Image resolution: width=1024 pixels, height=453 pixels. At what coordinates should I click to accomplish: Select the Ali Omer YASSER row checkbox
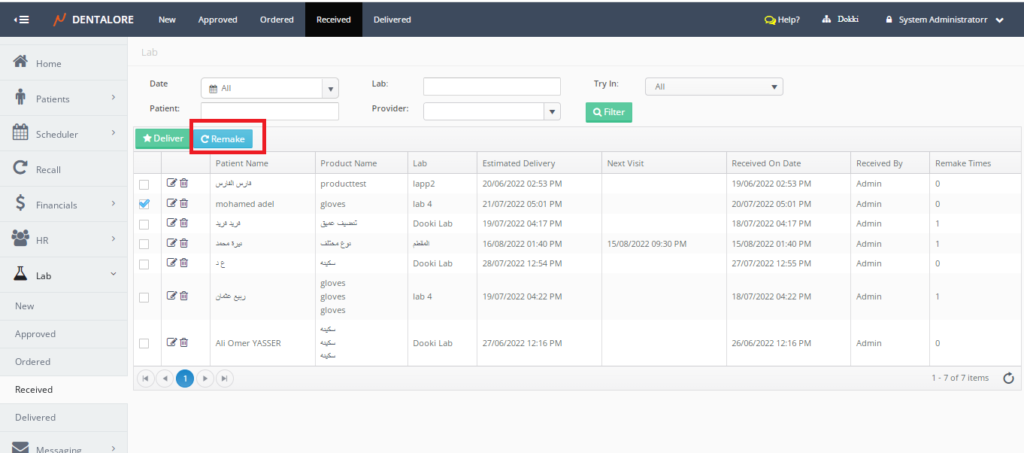[x=144, y=343]
